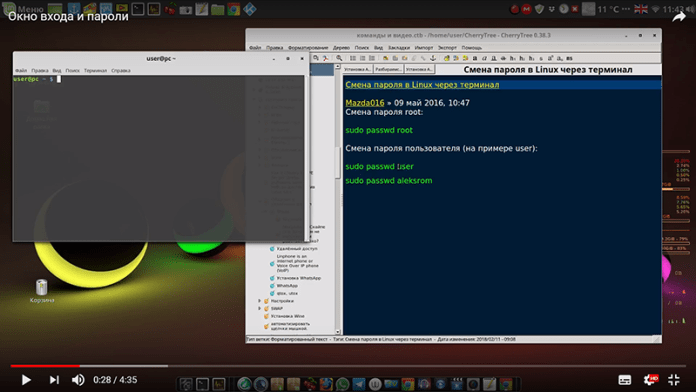
Task: Open the Смена пароля в Linux через терминал link
Action: [x=422, y=85]
